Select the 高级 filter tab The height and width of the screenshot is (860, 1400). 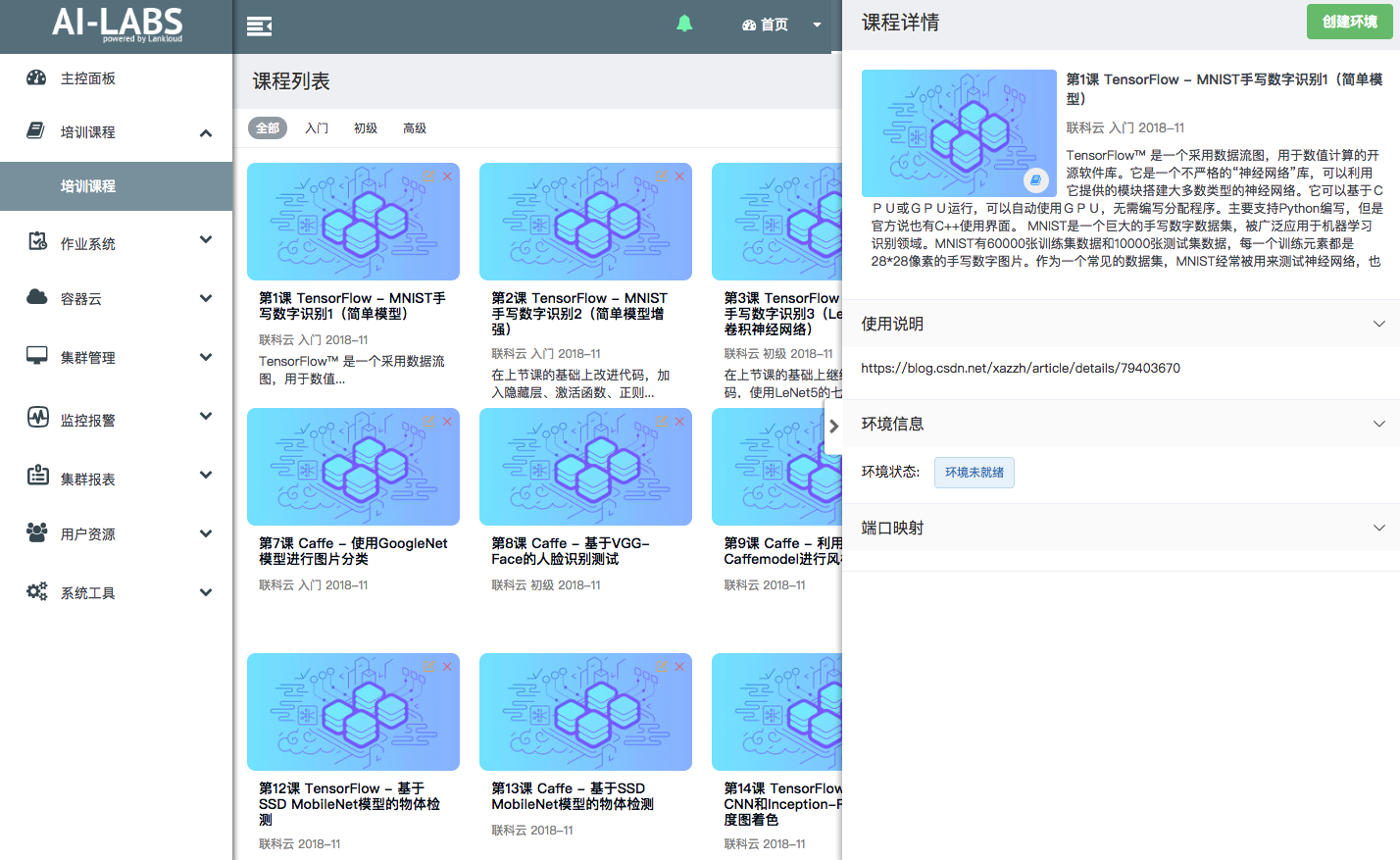click(x=415, y=128)
